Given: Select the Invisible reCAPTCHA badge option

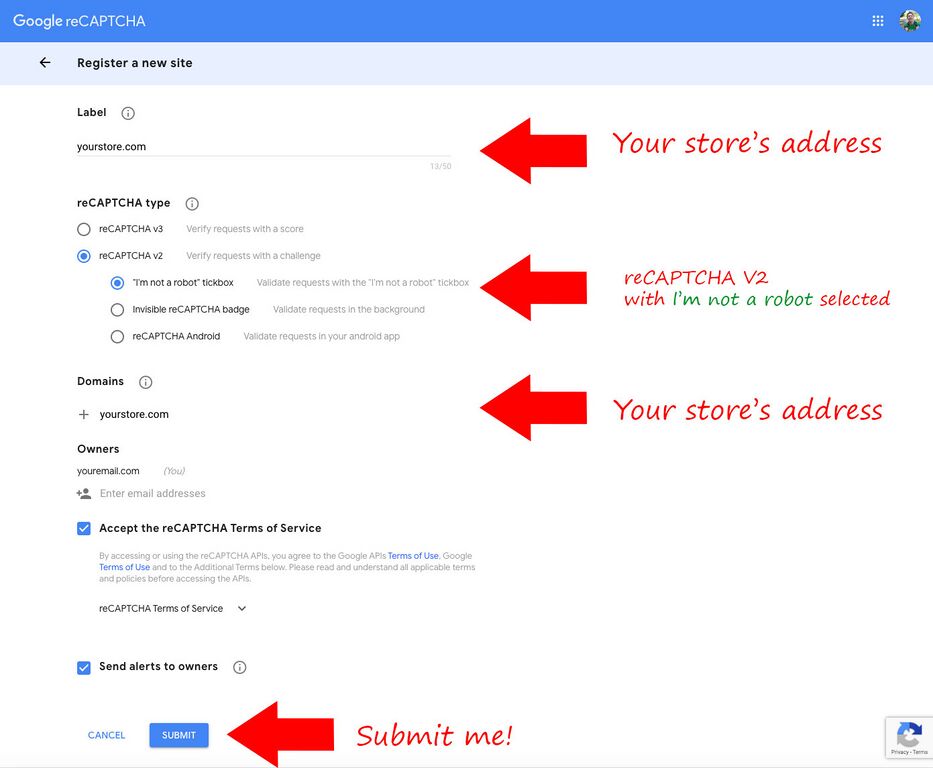Looking at the screenshot, I should (118, 310).
